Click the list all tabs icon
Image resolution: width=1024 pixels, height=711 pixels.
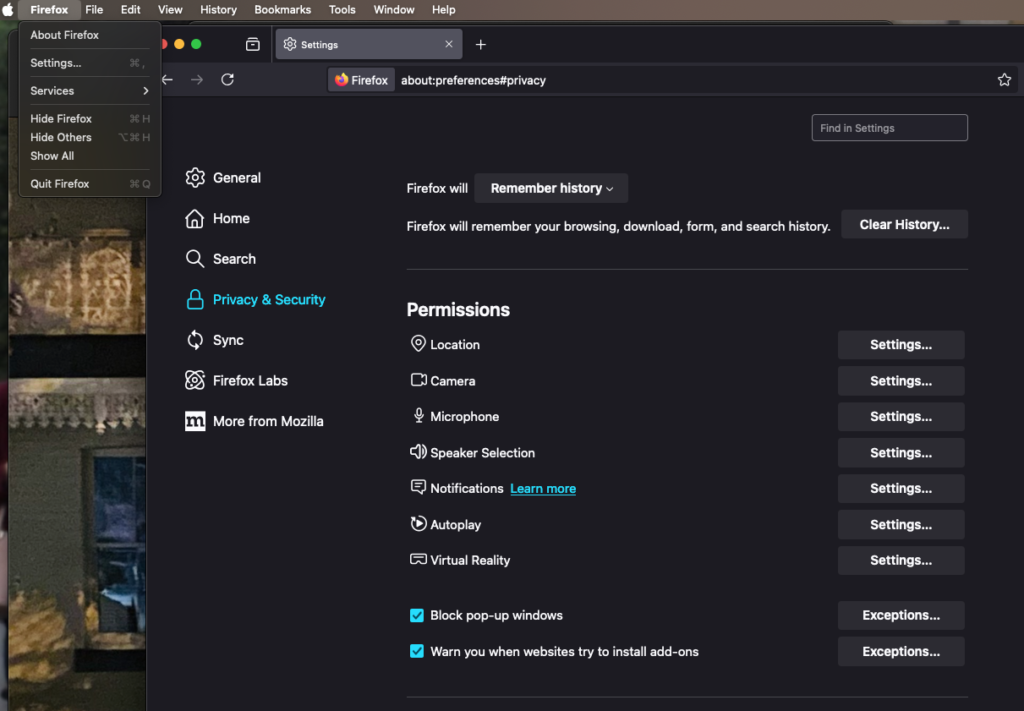(253, 45)
